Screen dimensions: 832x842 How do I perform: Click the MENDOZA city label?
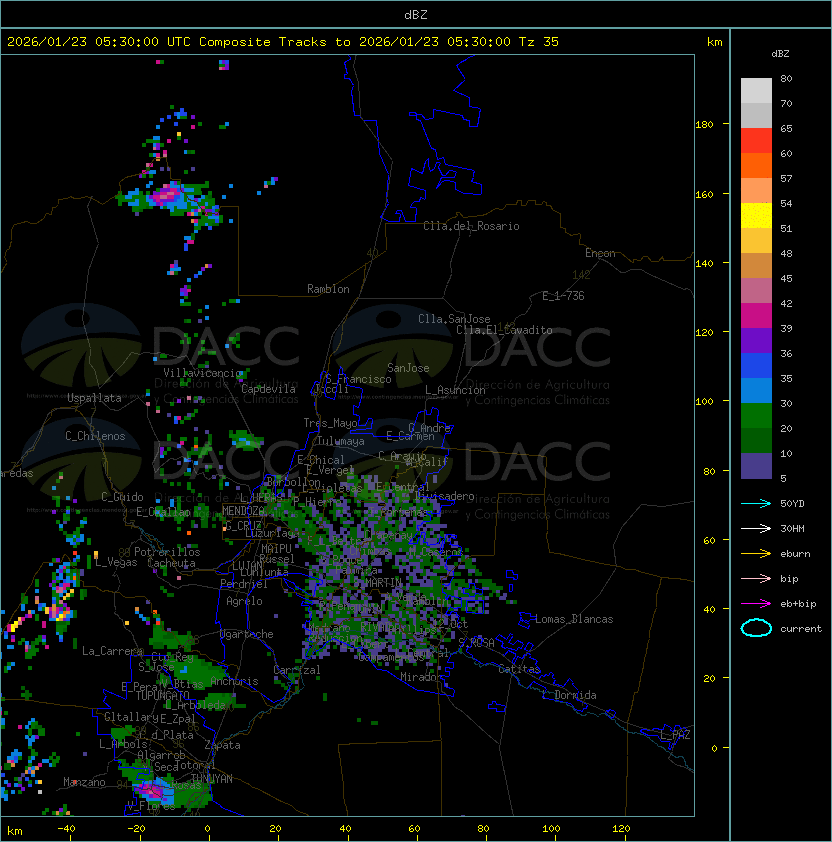243,510
